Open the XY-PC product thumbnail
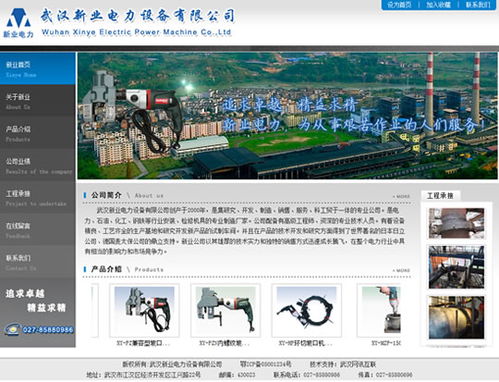Viewport: 499px width, 382px height. 144,310
